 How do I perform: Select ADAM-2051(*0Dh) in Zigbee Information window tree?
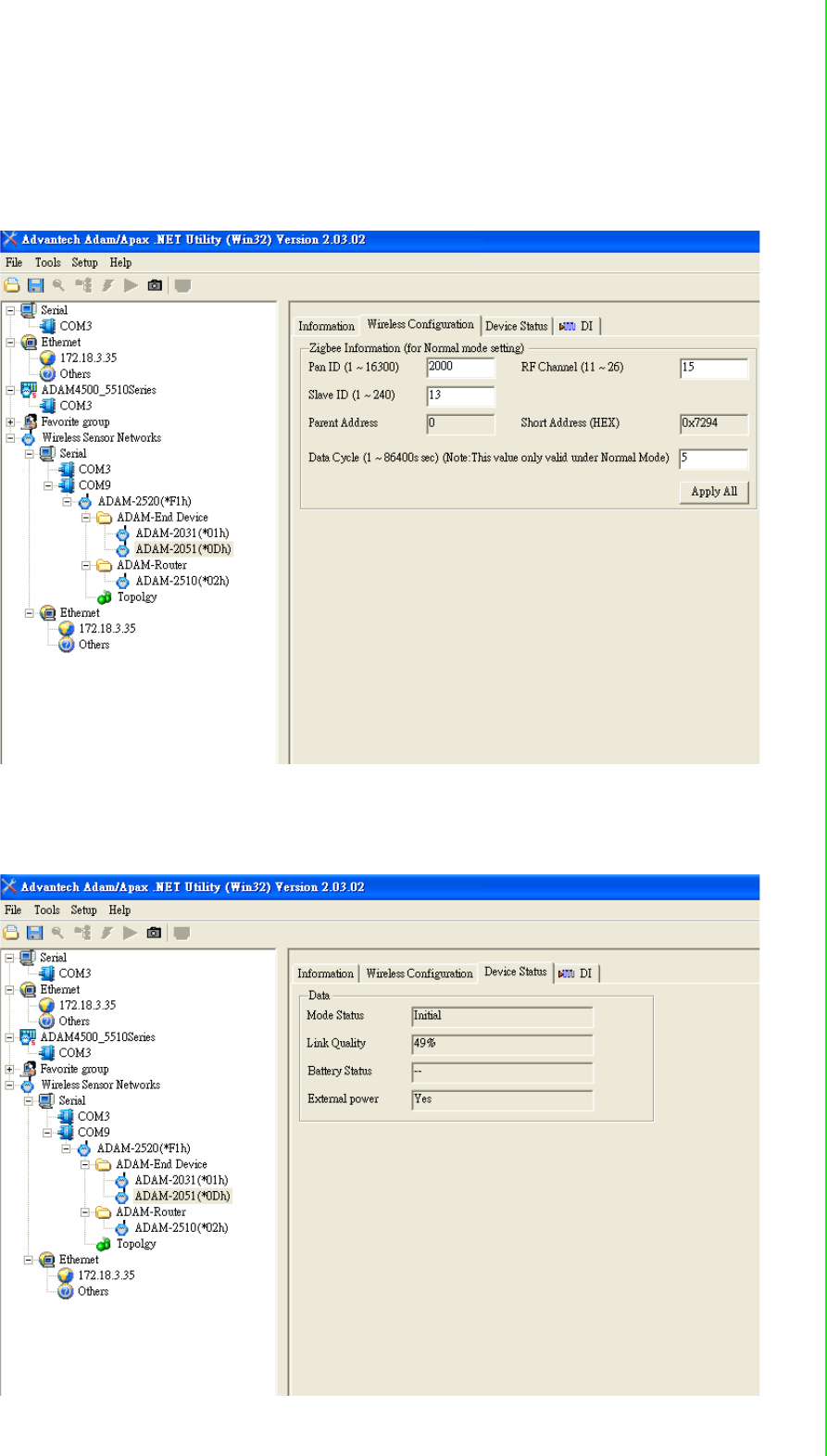[x=182, y=549]
